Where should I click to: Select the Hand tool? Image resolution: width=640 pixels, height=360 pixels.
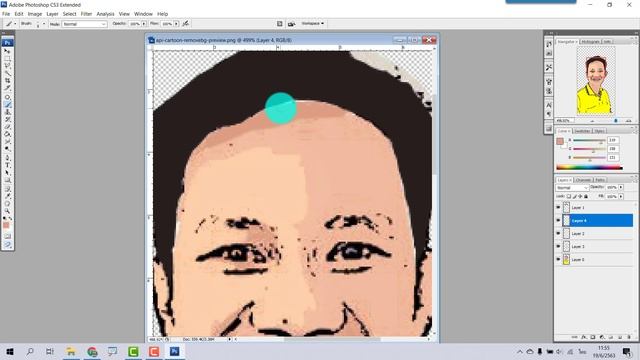pyautogui.click(x=7, y=204)
